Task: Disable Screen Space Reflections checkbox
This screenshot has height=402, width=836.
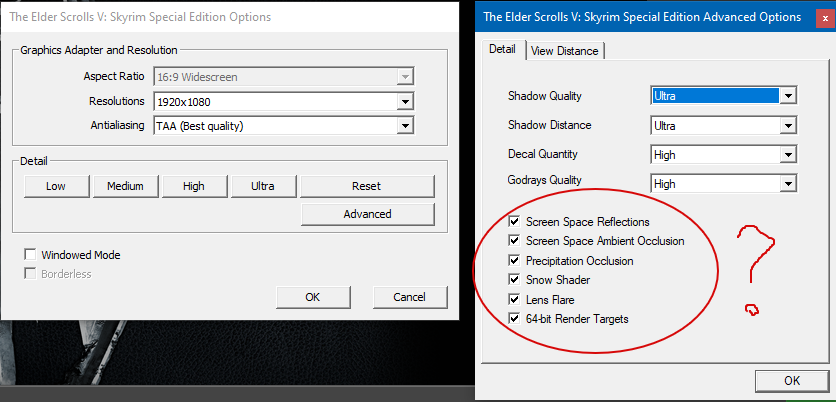Action: [x=514, y=222]
